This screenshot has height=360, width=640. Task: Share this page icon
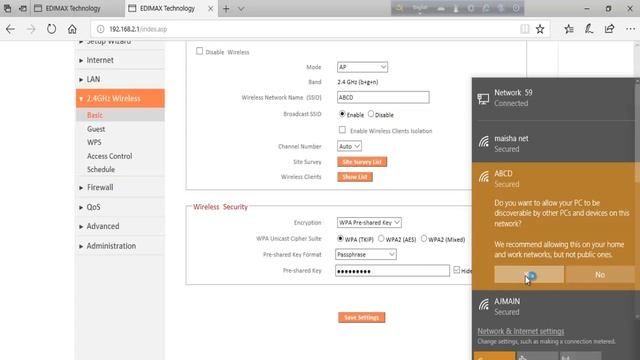tap(609, 29)
